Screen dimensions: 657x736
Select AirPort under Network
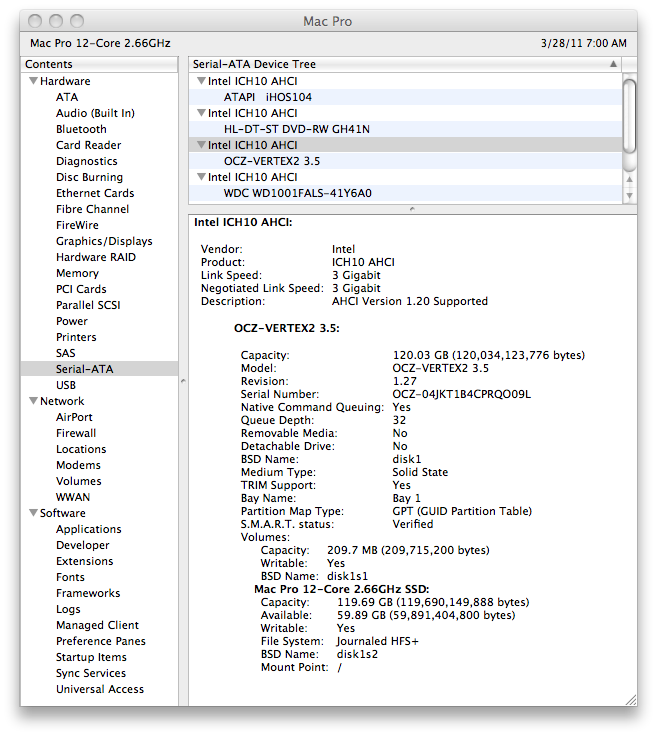(x=74, y=417)
